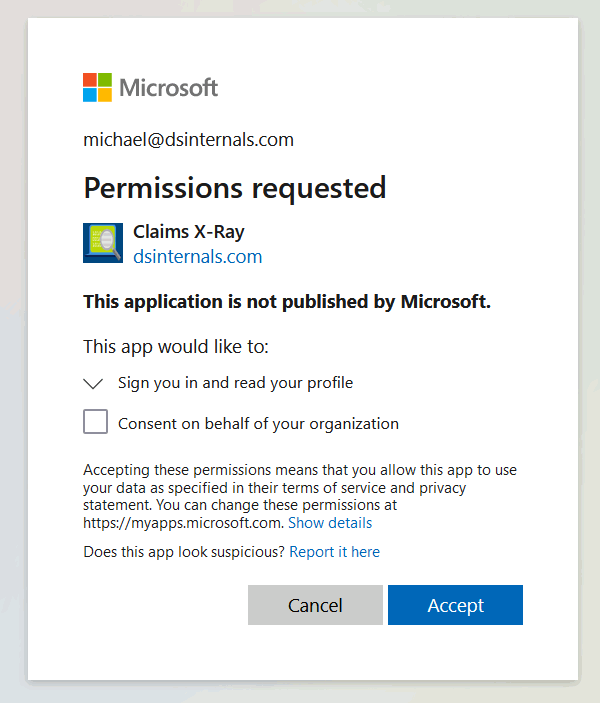Screen dimensions: 600x703
Task: Click the Sign you in and read your profile text
Action: 235,383
